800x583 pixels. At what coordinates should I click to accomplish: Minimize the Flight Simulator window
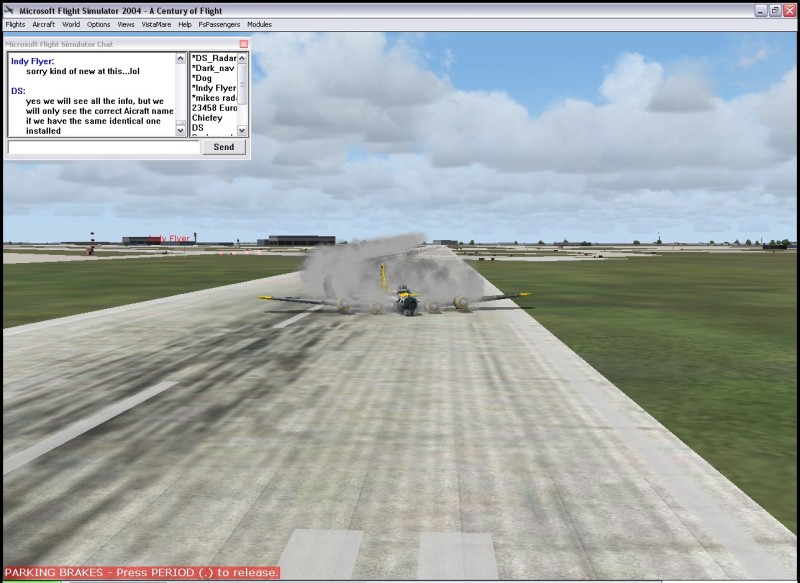(x=761, y=10)
